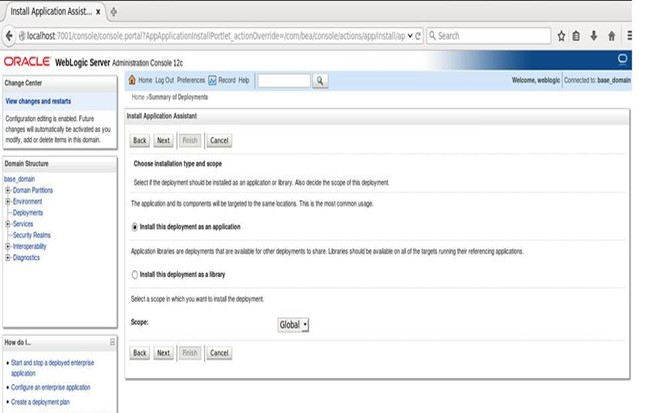Click the browser address bar URL
The image size is (670, 413).
tap(216, 36)
